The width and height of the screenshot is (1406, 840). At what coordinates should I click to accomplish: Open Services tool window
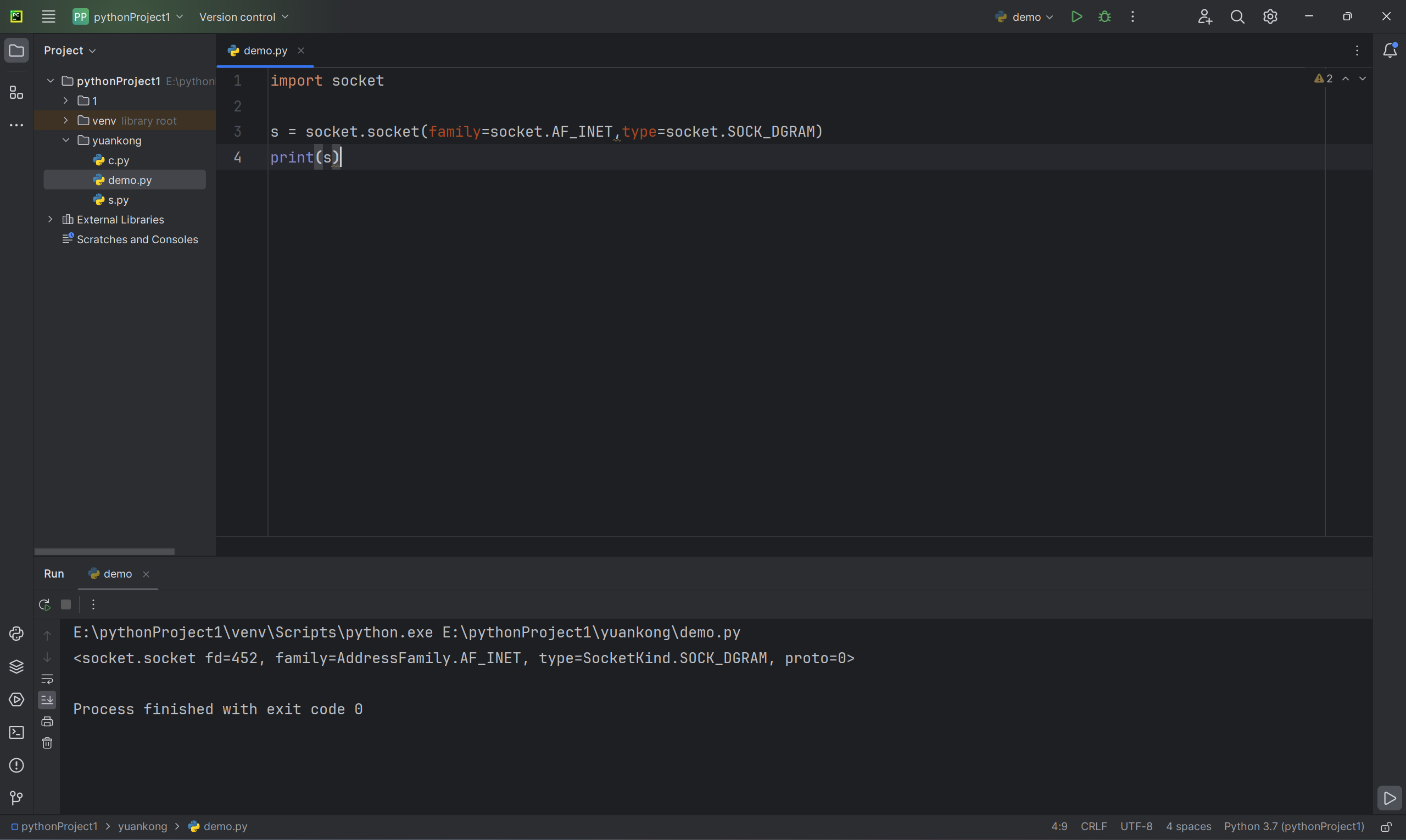[16, 699]
